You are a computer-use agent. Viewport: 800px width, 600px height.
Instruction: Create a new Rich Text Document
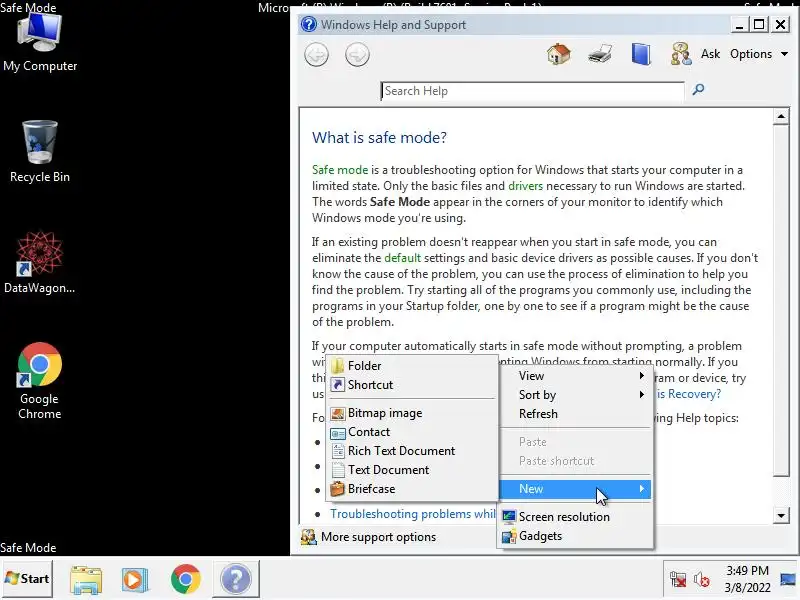pos(412,451)
